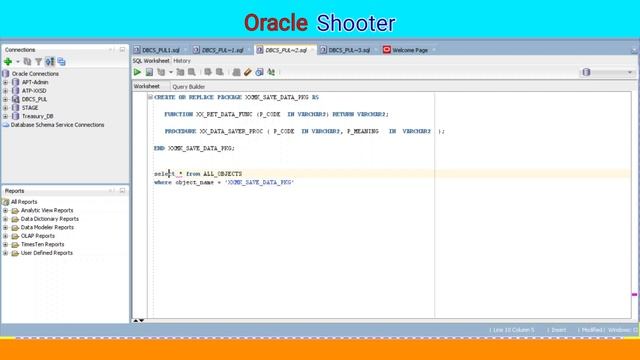This screenshot has width=640, height=360.
Task: Expand the APT-Admin connection node
Action: 5,82
